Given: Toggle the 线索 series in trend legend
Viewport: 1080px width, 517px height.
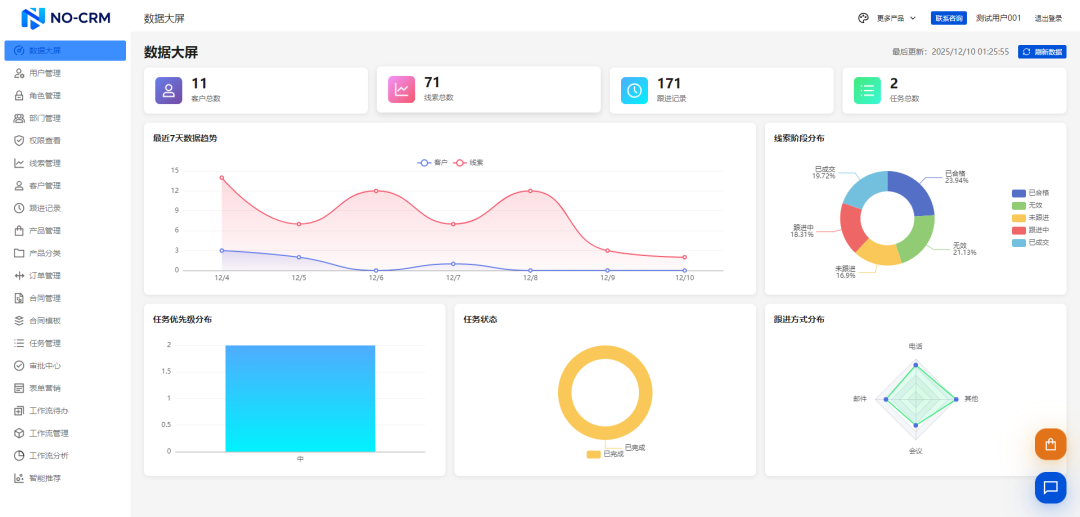Looking at the screenshot, I should pos(468,162).
